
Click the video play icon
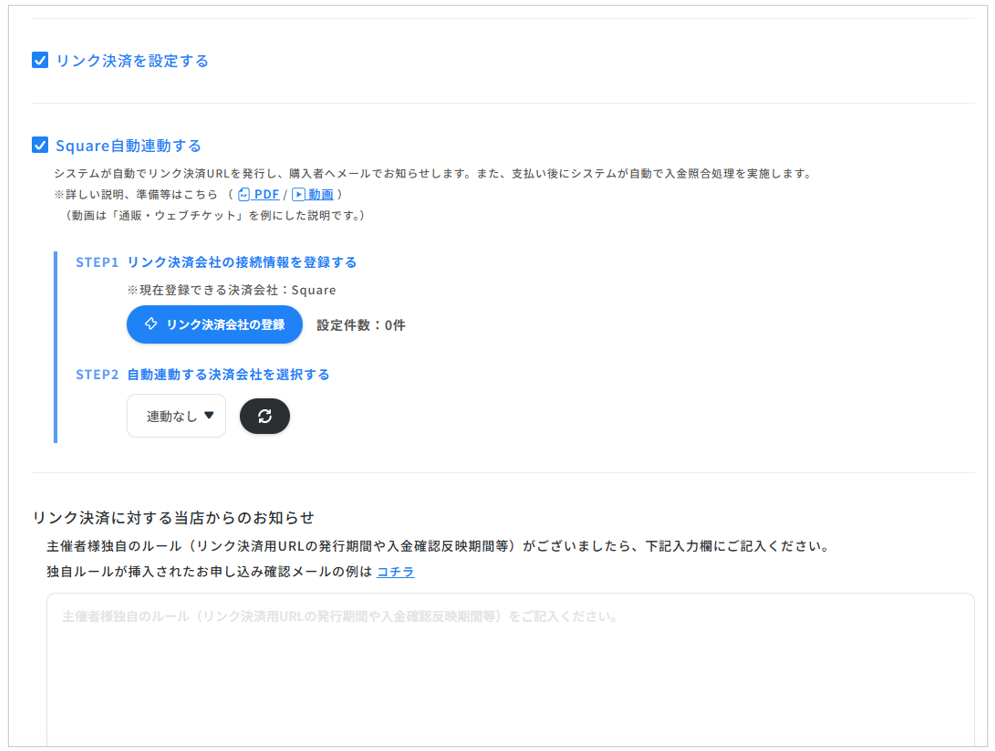tap(298, 195)
